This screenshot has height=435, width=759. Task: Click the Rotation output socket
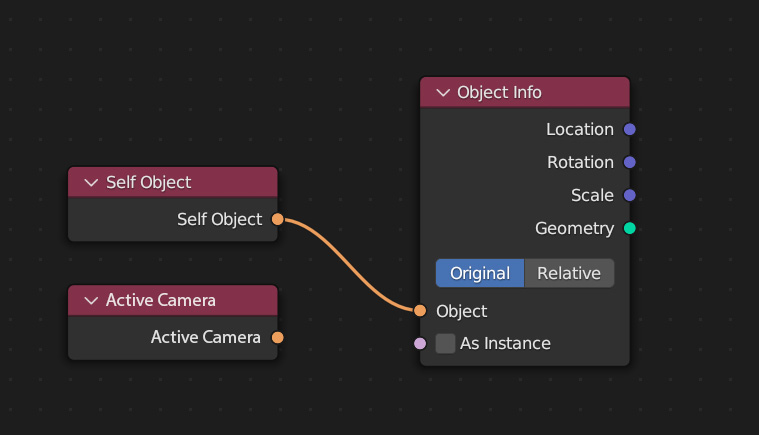629,162
